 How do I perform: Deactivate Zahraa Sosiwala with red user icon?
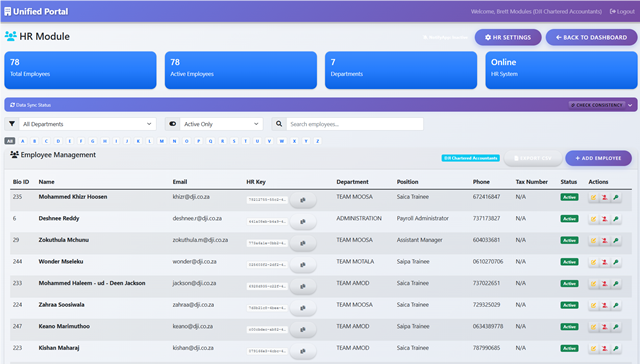point(604,305)
